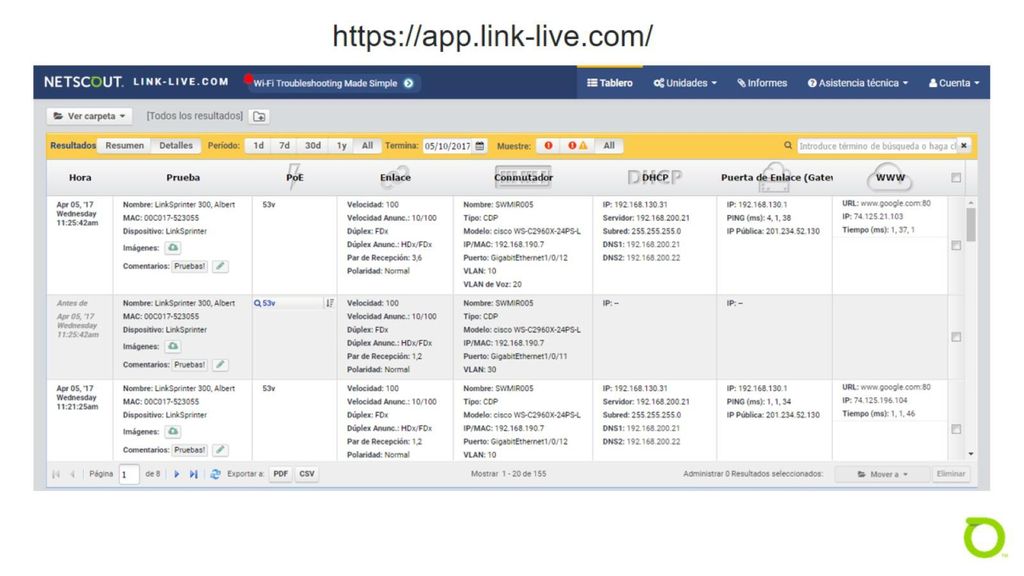Image resolution: width=1024 pixels, height=576 pixels.
Task: Click the Puerta de Enlace column header
Action: click(776, 178)
